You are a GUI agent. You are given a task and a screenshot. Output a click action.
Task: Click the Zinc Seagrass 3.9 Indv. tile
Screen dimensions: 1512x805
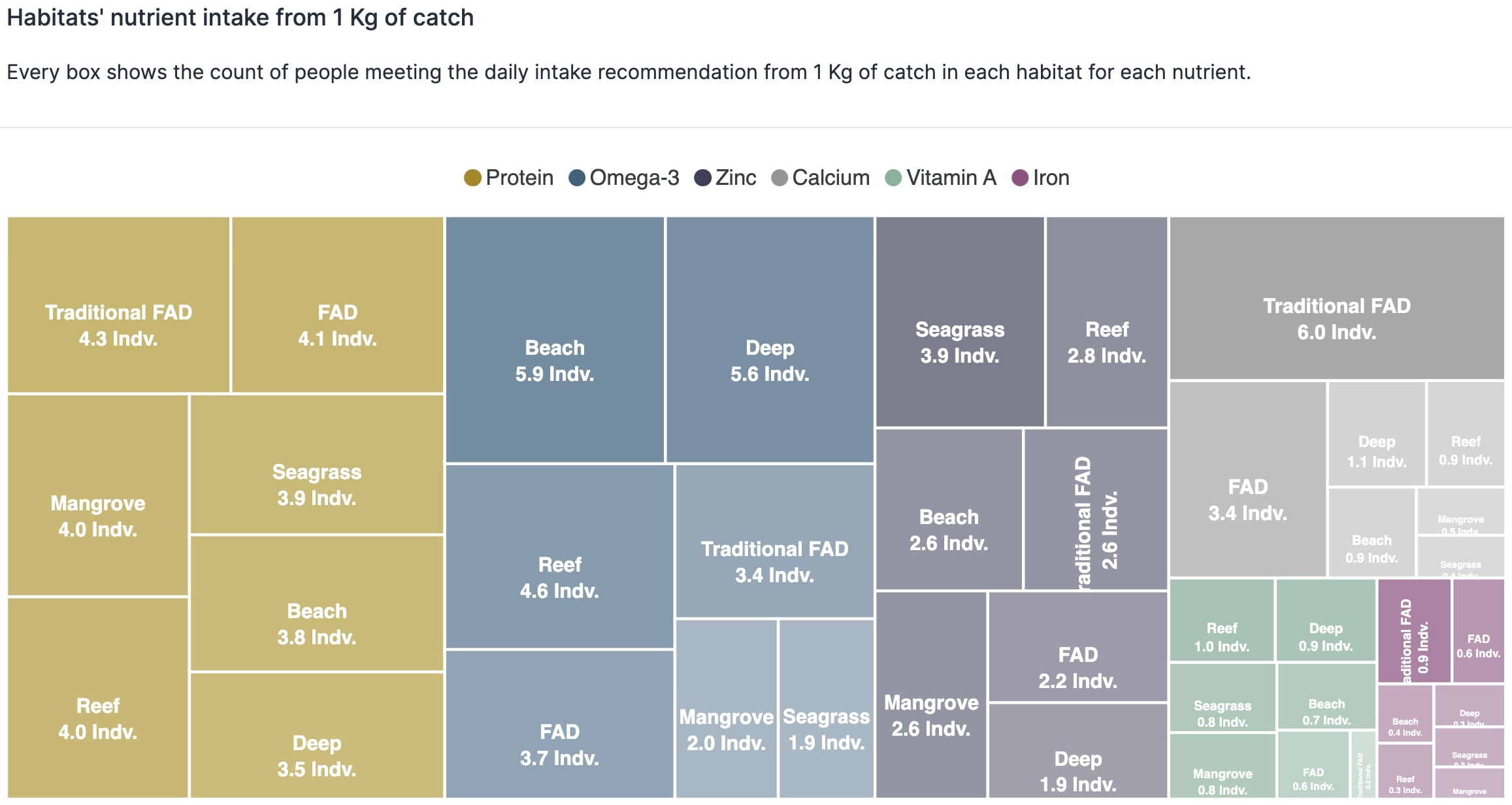tap(959, 322)
